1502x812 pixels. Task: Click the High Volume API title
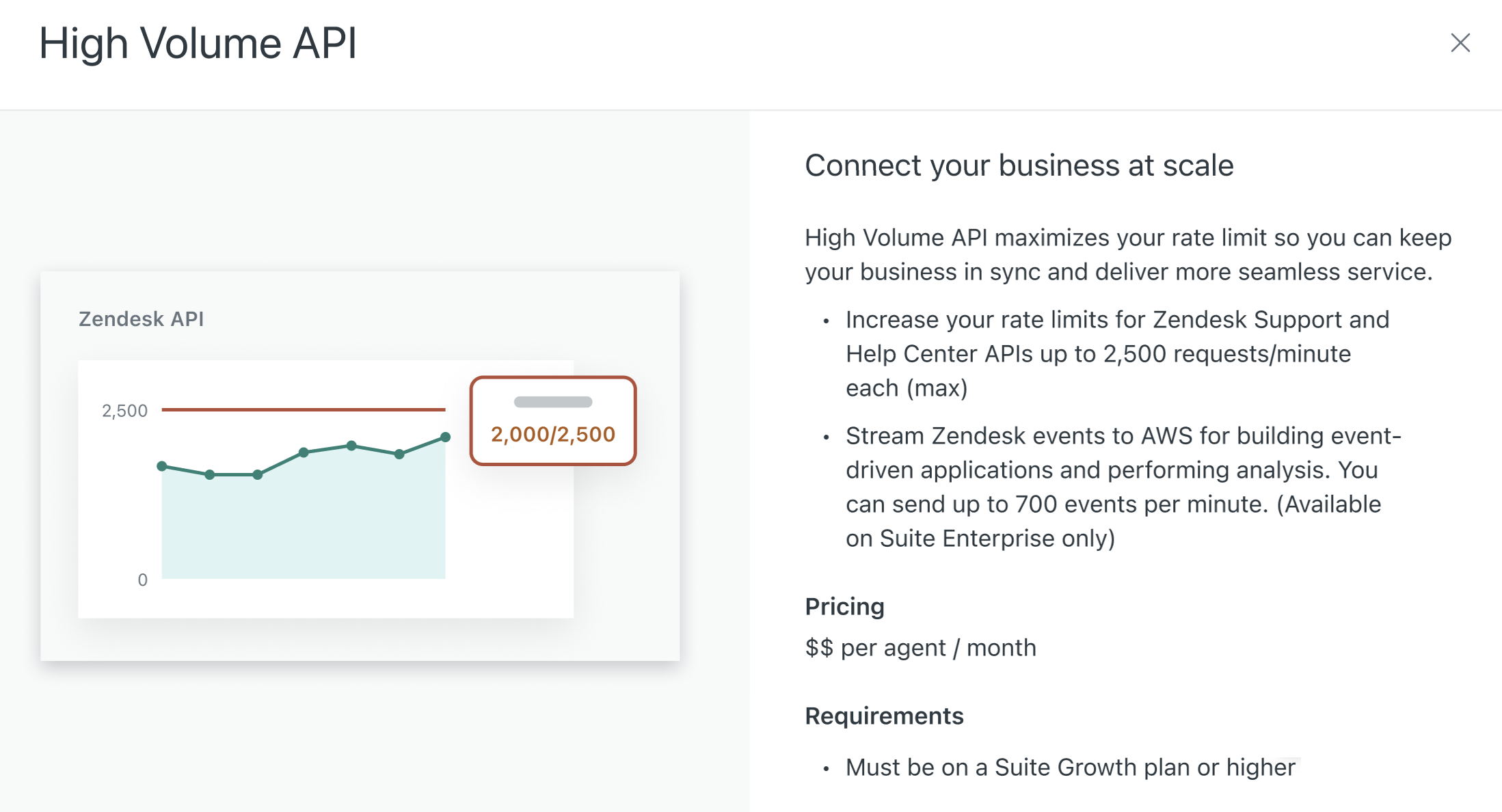[199, 44]
